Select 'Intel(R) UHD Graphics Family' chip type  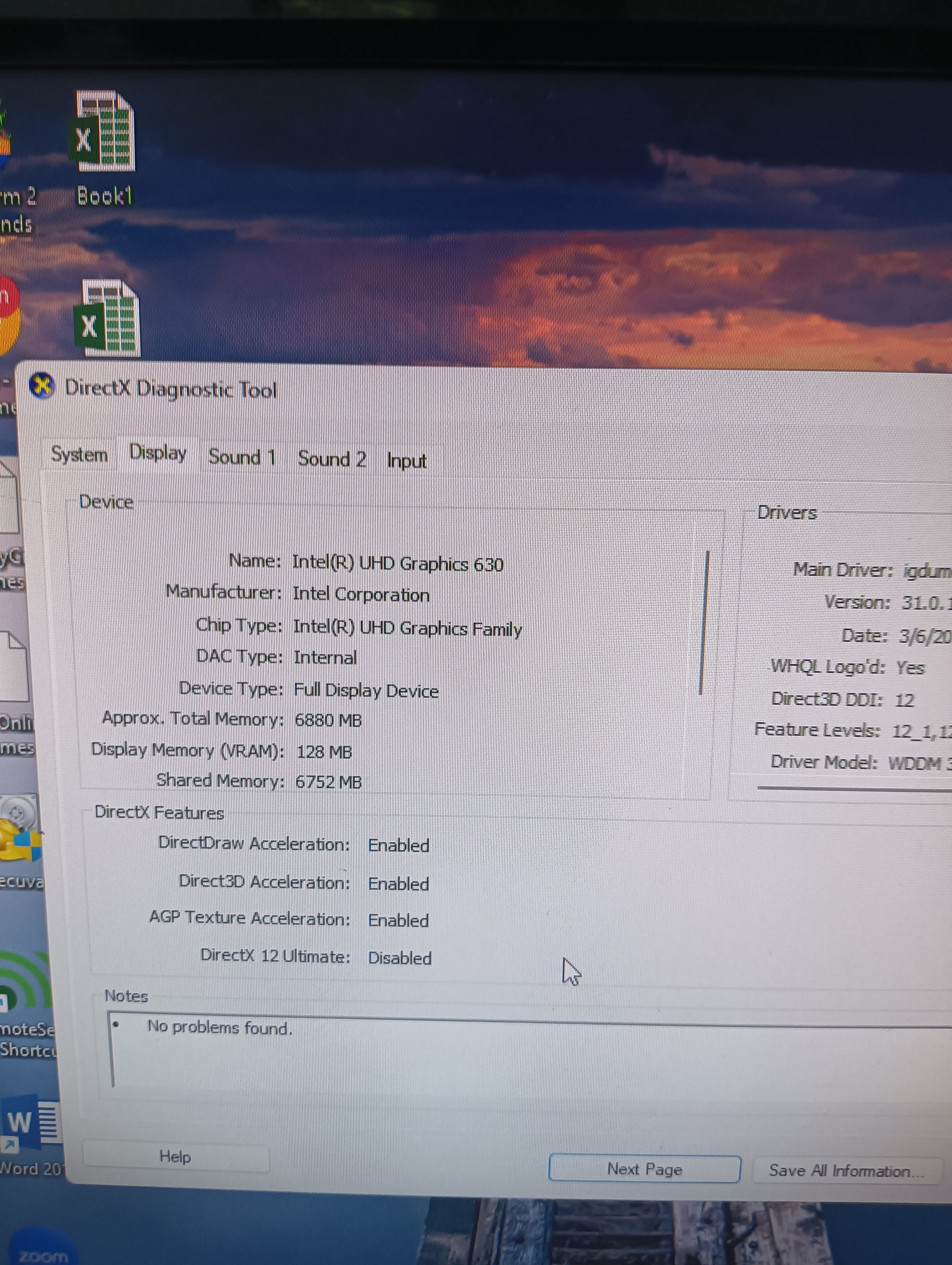click(x=408, y=628)
